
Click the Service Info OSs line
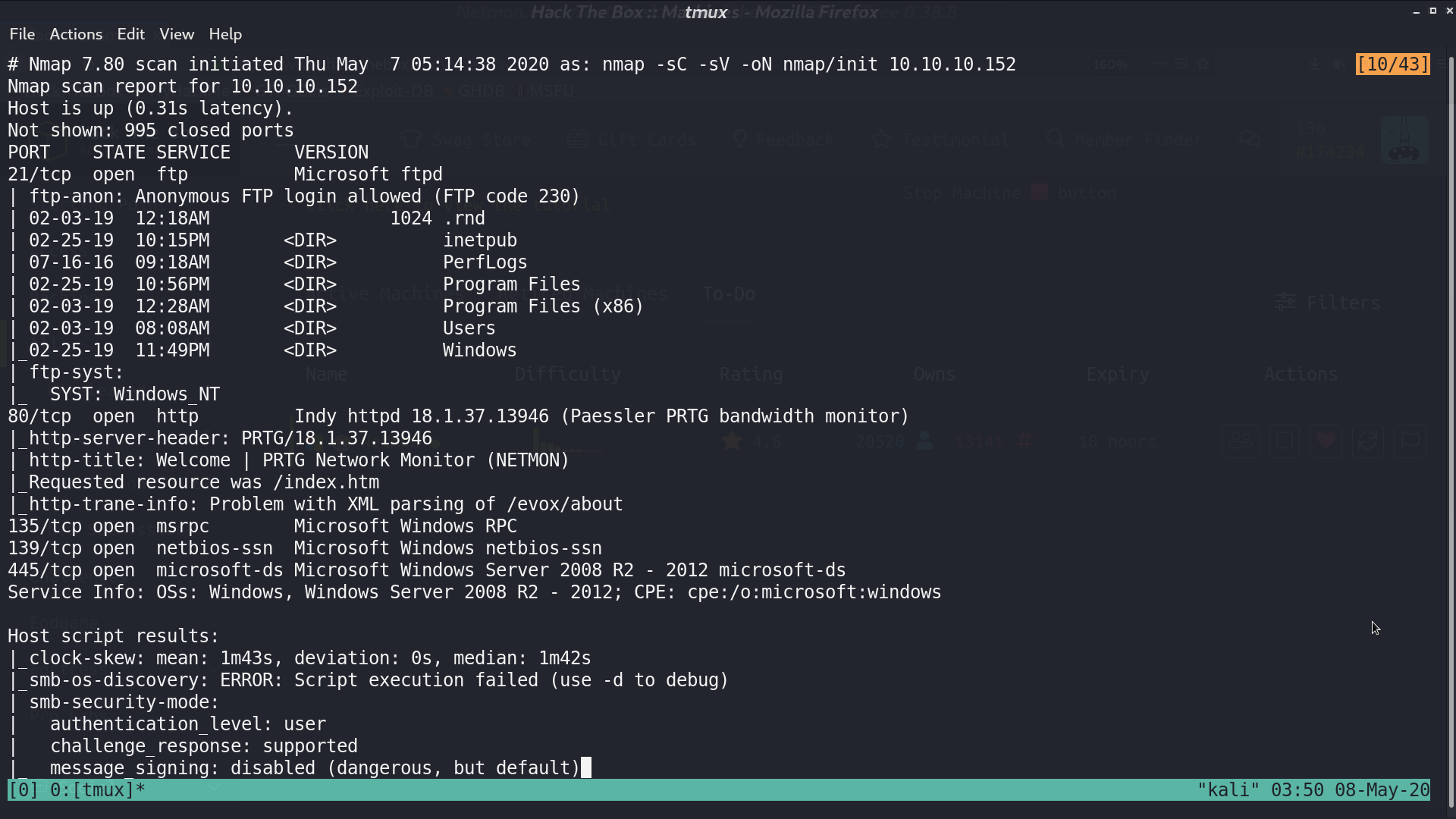click(475, 592)
